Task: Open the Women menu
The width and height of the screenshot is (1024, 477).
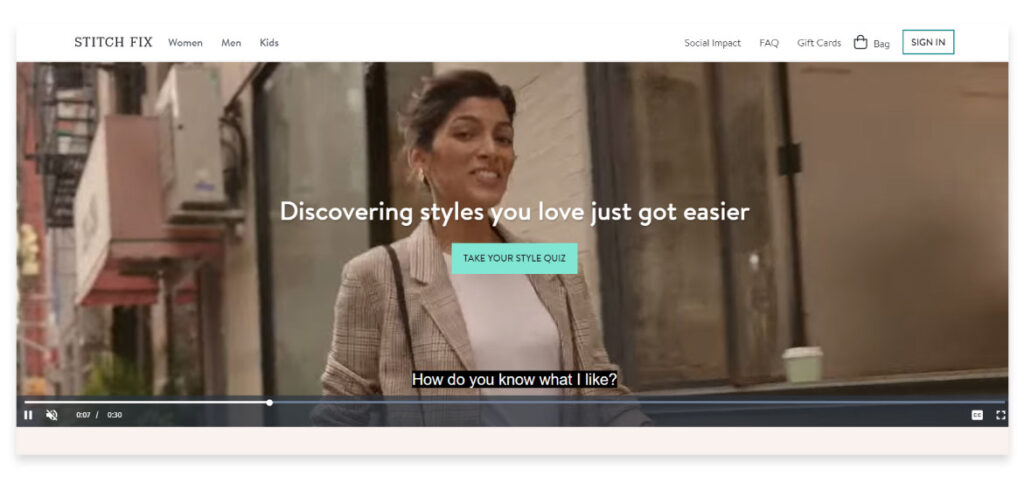Action: tap(185, 43)
